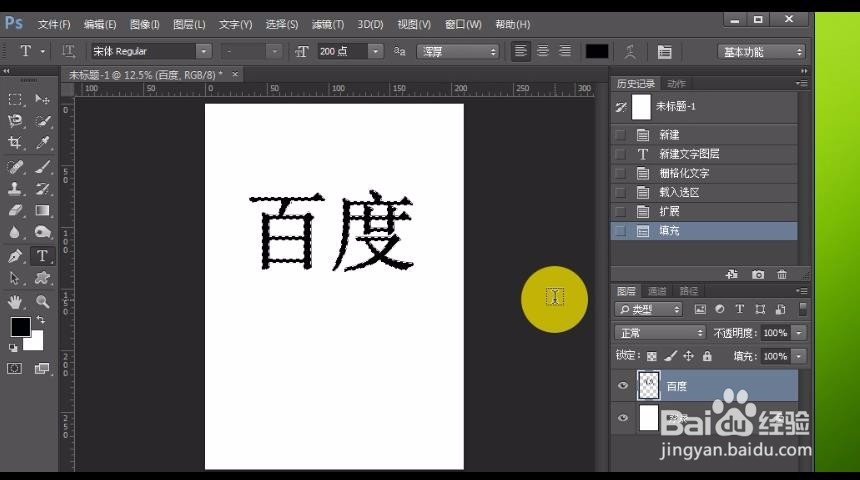Open anti-aliasing dropdown 浑厚
The image size is (860, 480).
coord(457,52)
